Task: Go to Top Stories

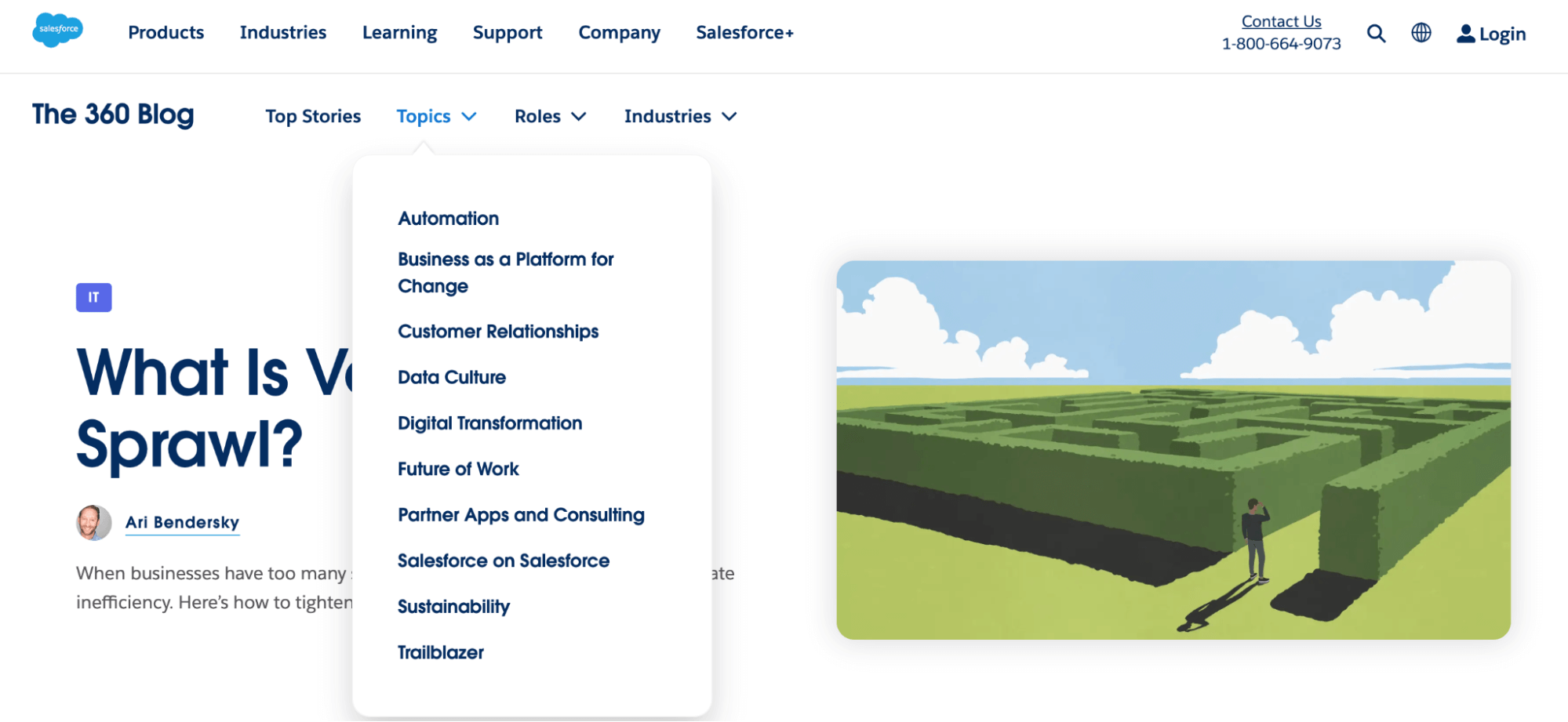Action: point(313,116)
